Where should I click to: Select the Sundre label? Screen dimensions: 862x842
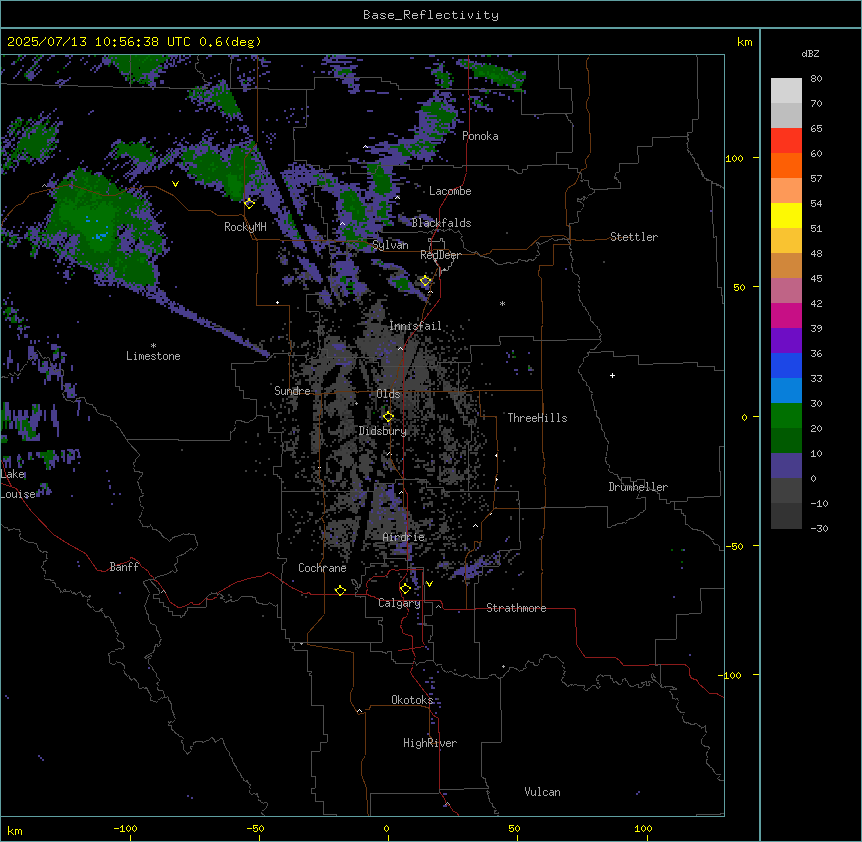pyautogui.click(x=292, y=391)
